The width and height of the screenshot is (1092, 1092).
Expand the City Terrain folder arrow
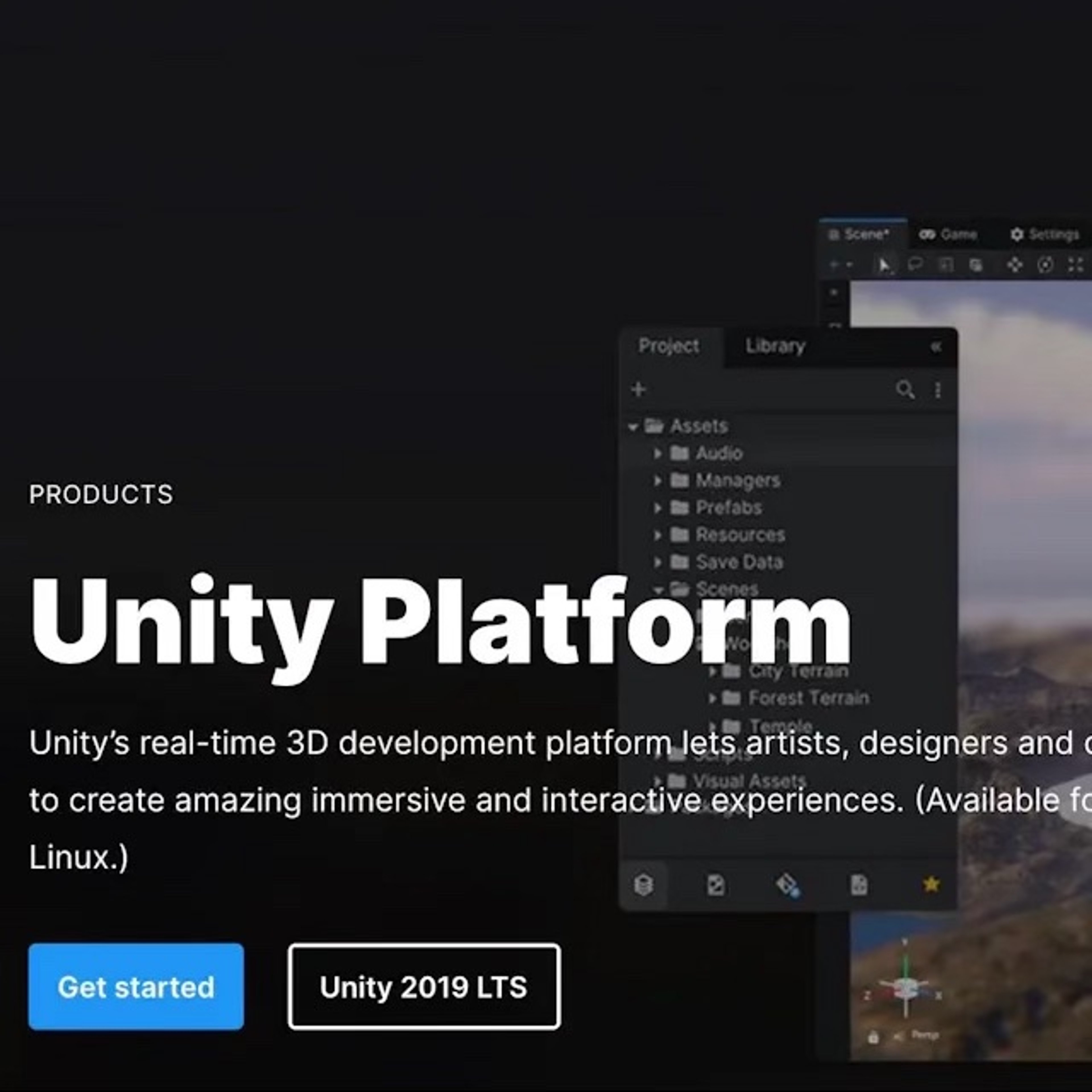712,671
